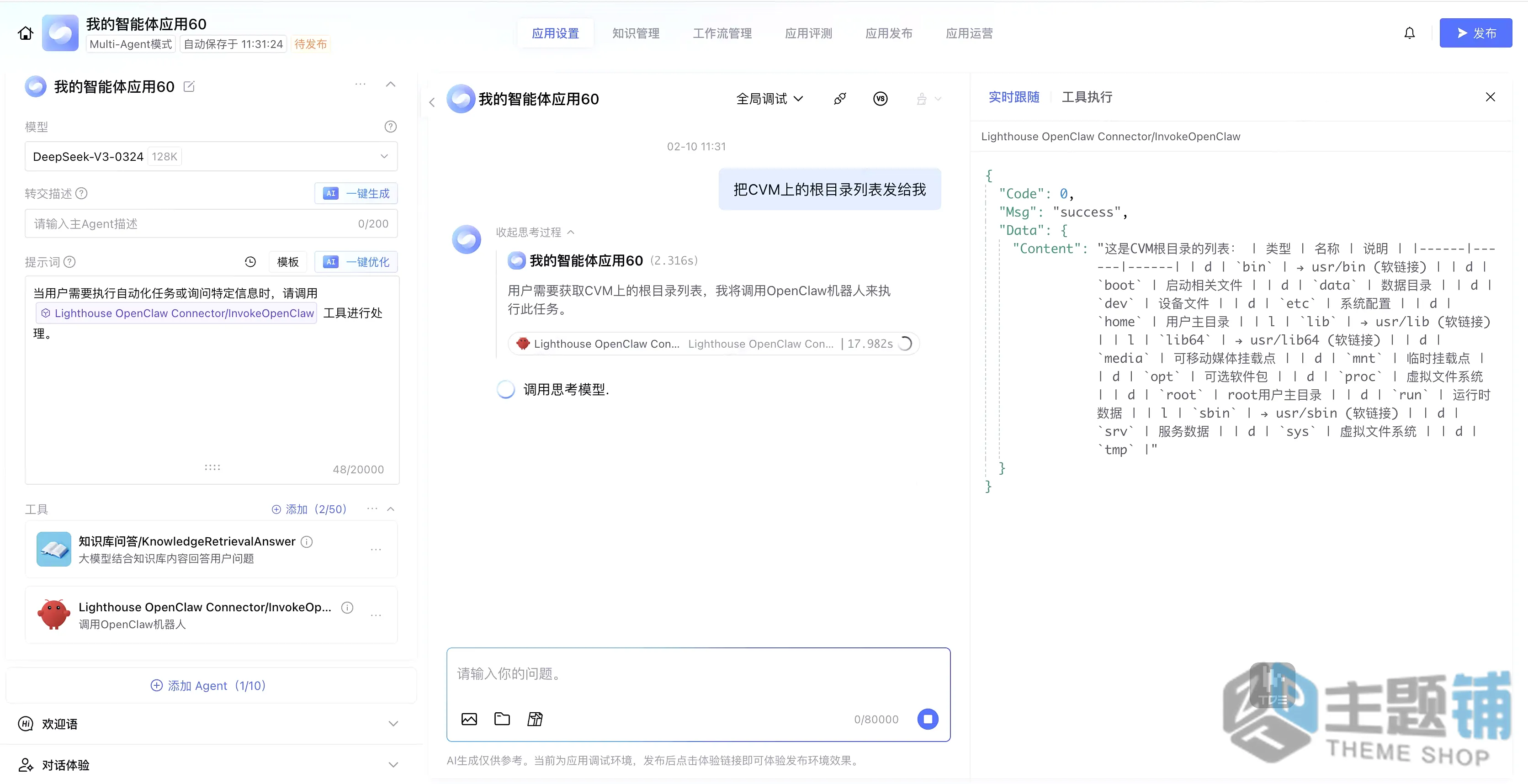
Task: Collapse left panel arrow icon
Action: (432, 102)
